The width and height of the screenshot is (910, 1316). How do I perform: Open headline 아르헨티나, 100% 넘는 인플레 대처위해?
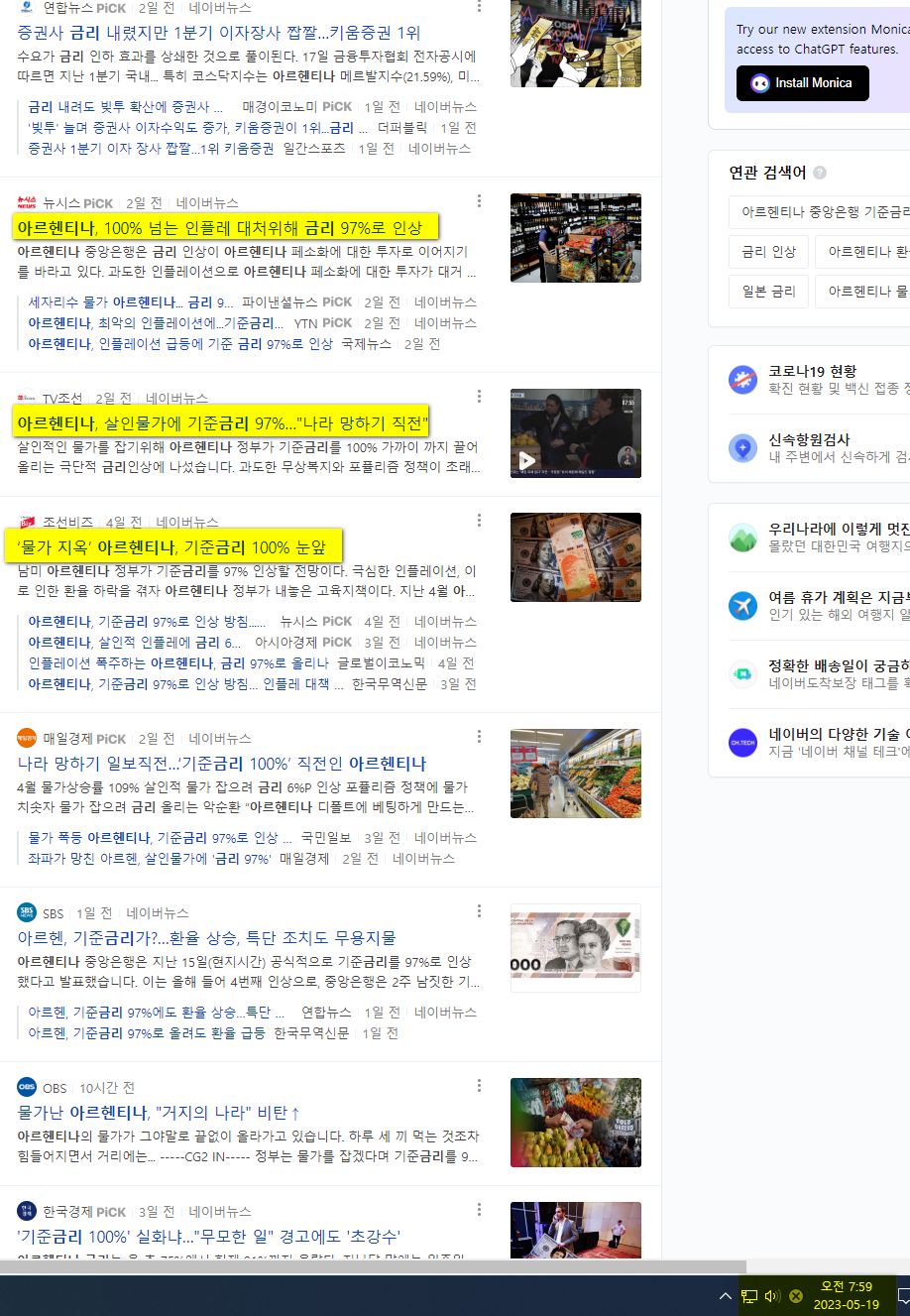(x=220, y=228)
